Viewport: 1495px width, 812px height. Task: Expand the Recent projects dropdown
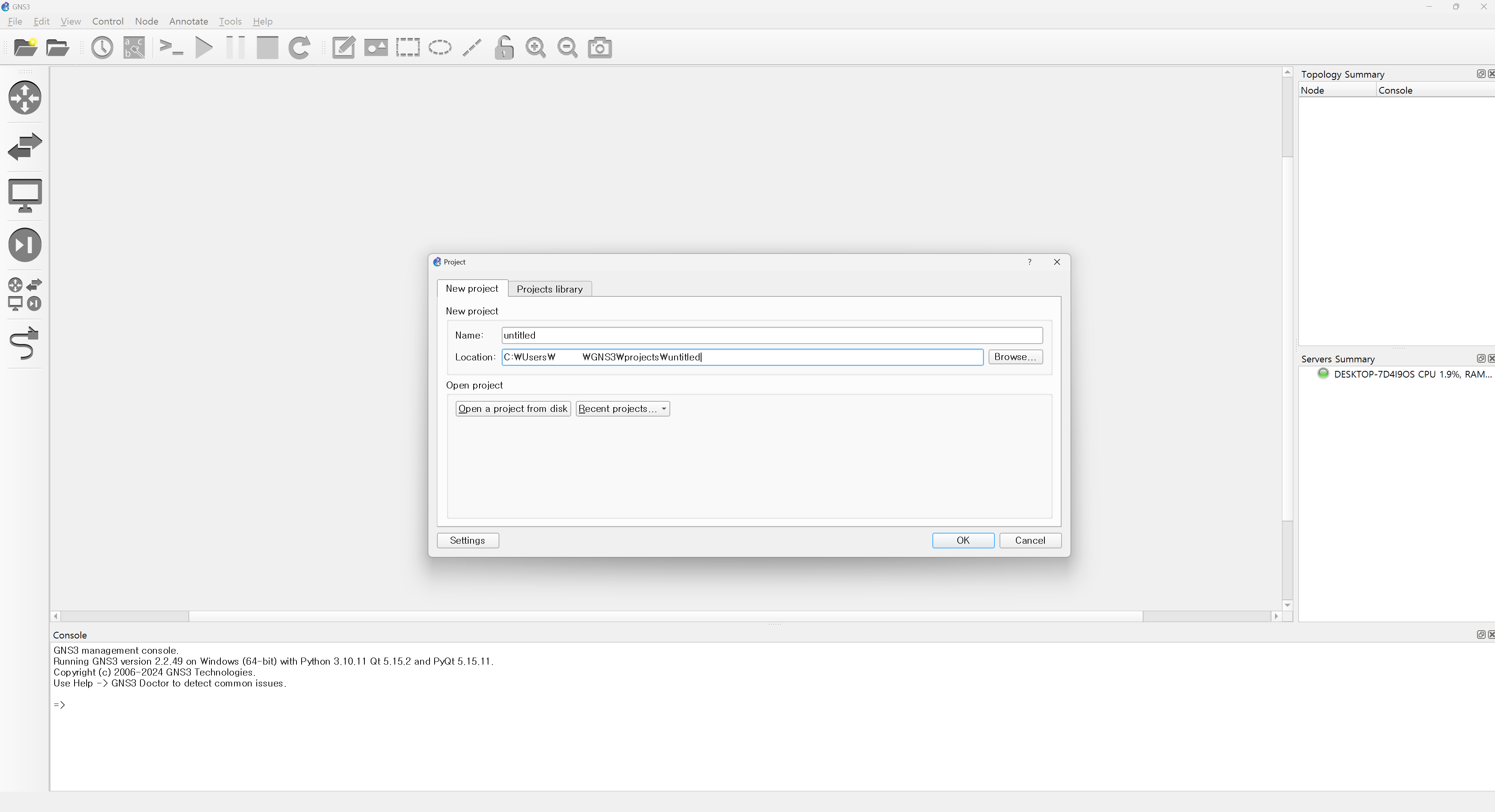click(622, 409)
